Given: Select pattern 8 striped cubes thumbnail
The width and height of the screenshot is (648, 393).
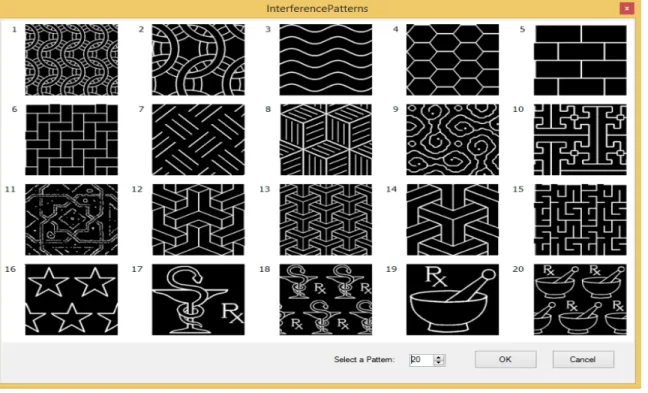Looking at the screenshot, I should coord(326,140).
